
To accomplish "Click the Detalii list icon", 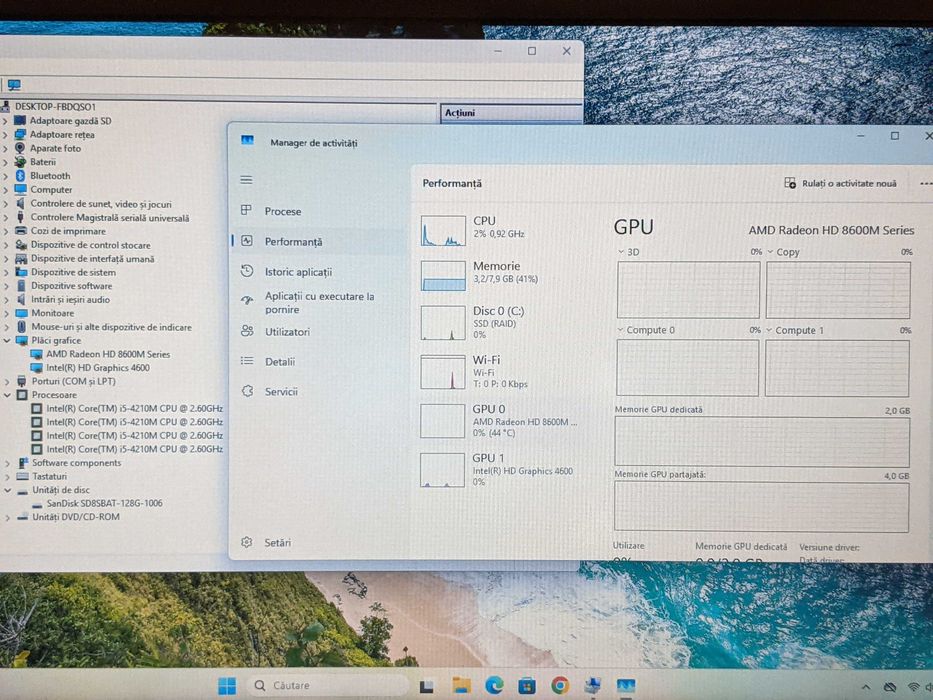I will [x=247, y=361].
